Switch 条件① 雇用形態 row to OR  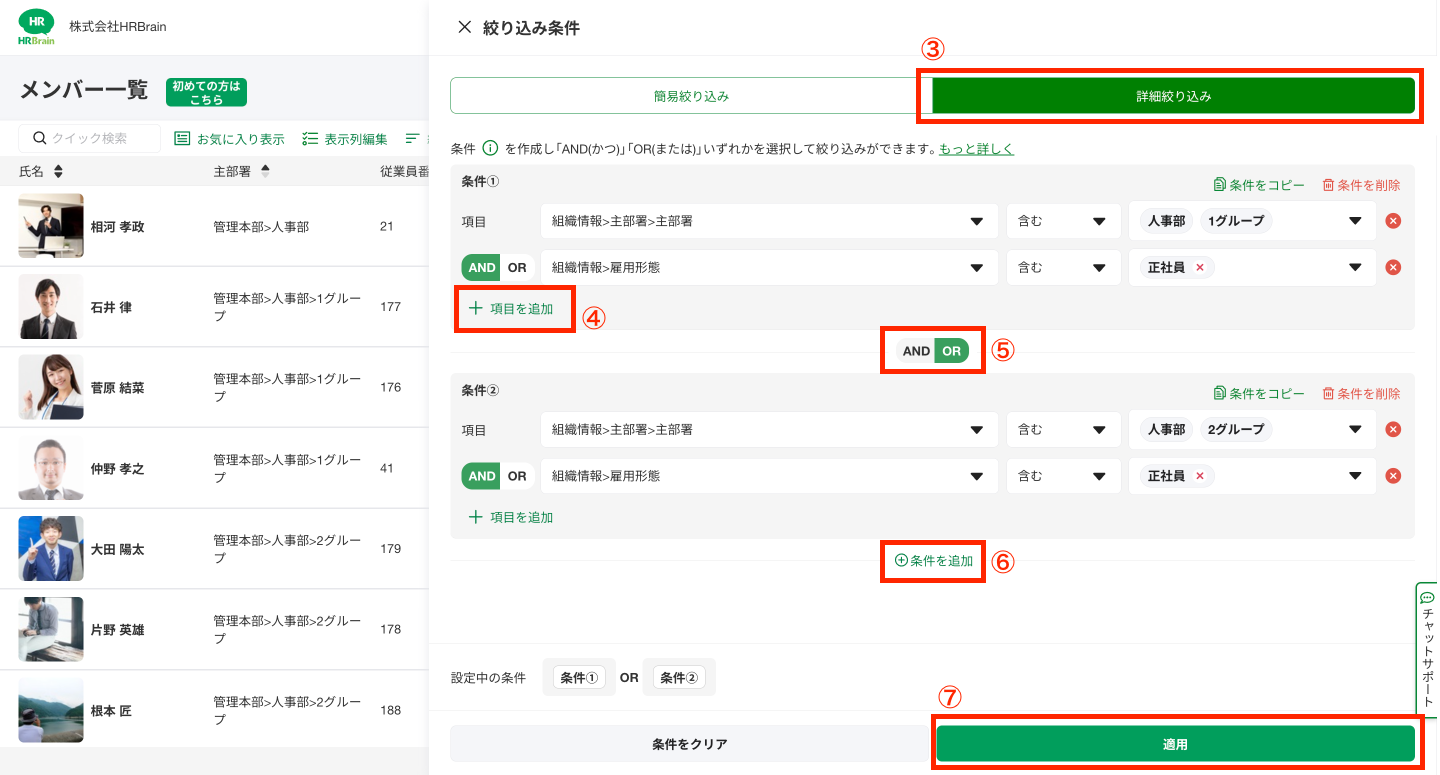pyautogui.click(x=516, y=267)
